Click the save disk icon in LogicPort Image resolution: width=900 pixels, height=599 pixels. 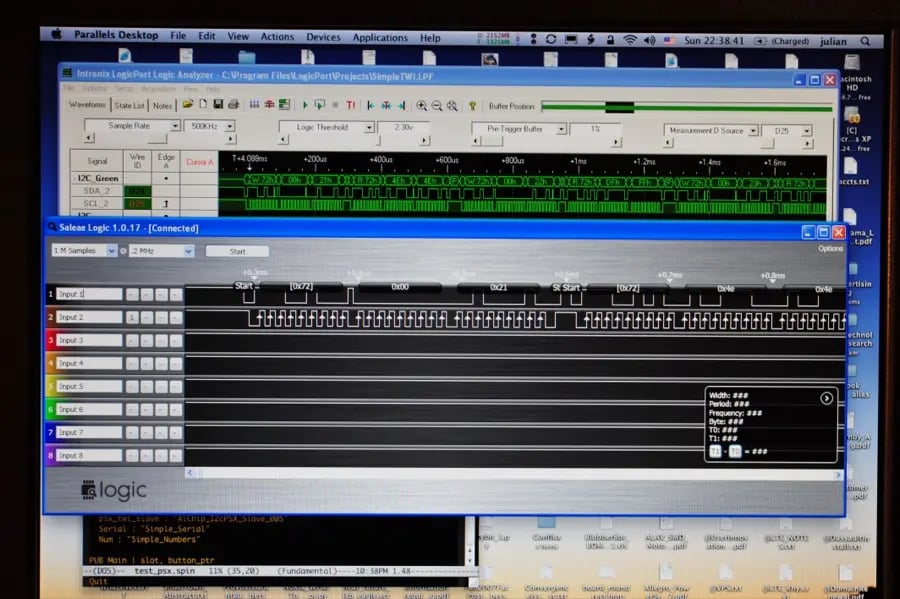tap(218, 104)
